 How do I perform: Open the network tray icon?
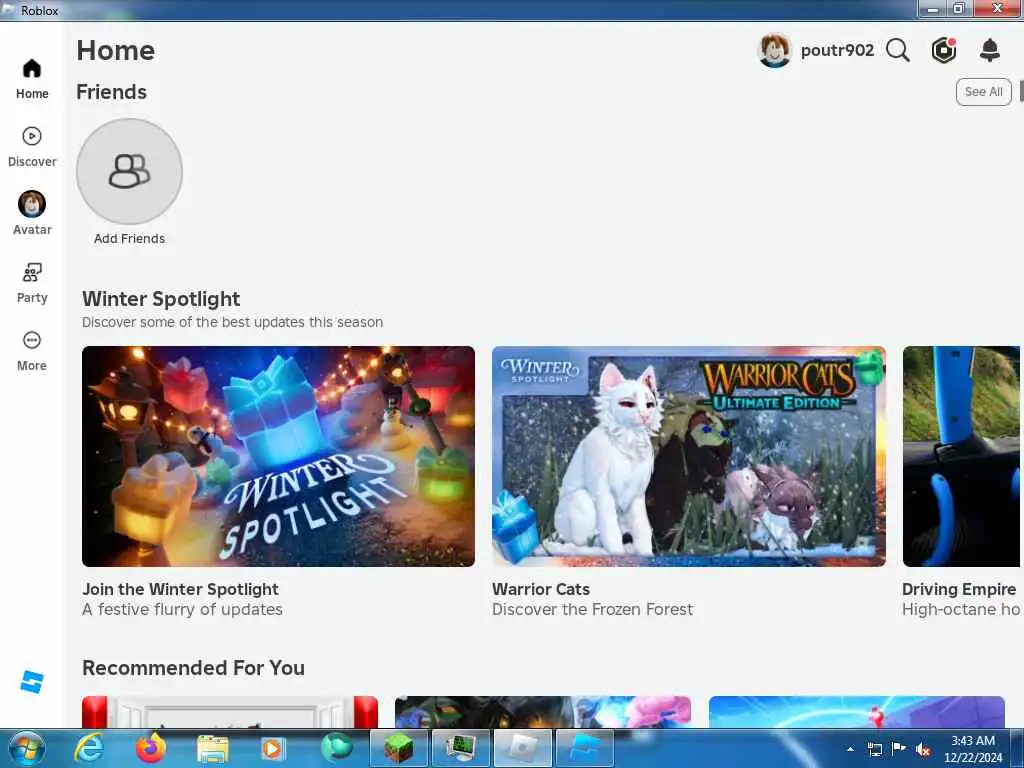tap(874, 749)
